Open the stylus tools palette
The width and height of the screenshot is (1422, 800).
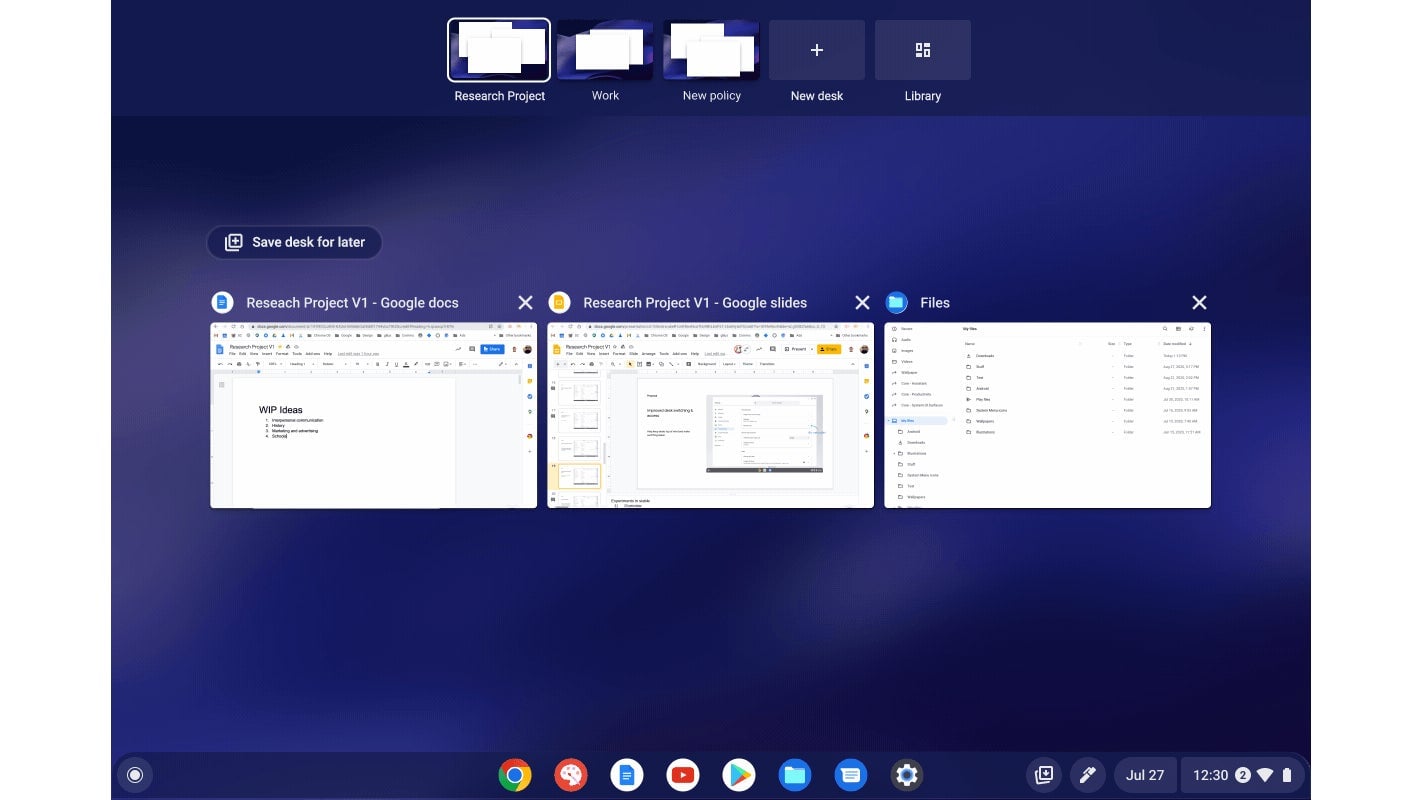point(1087,774)
